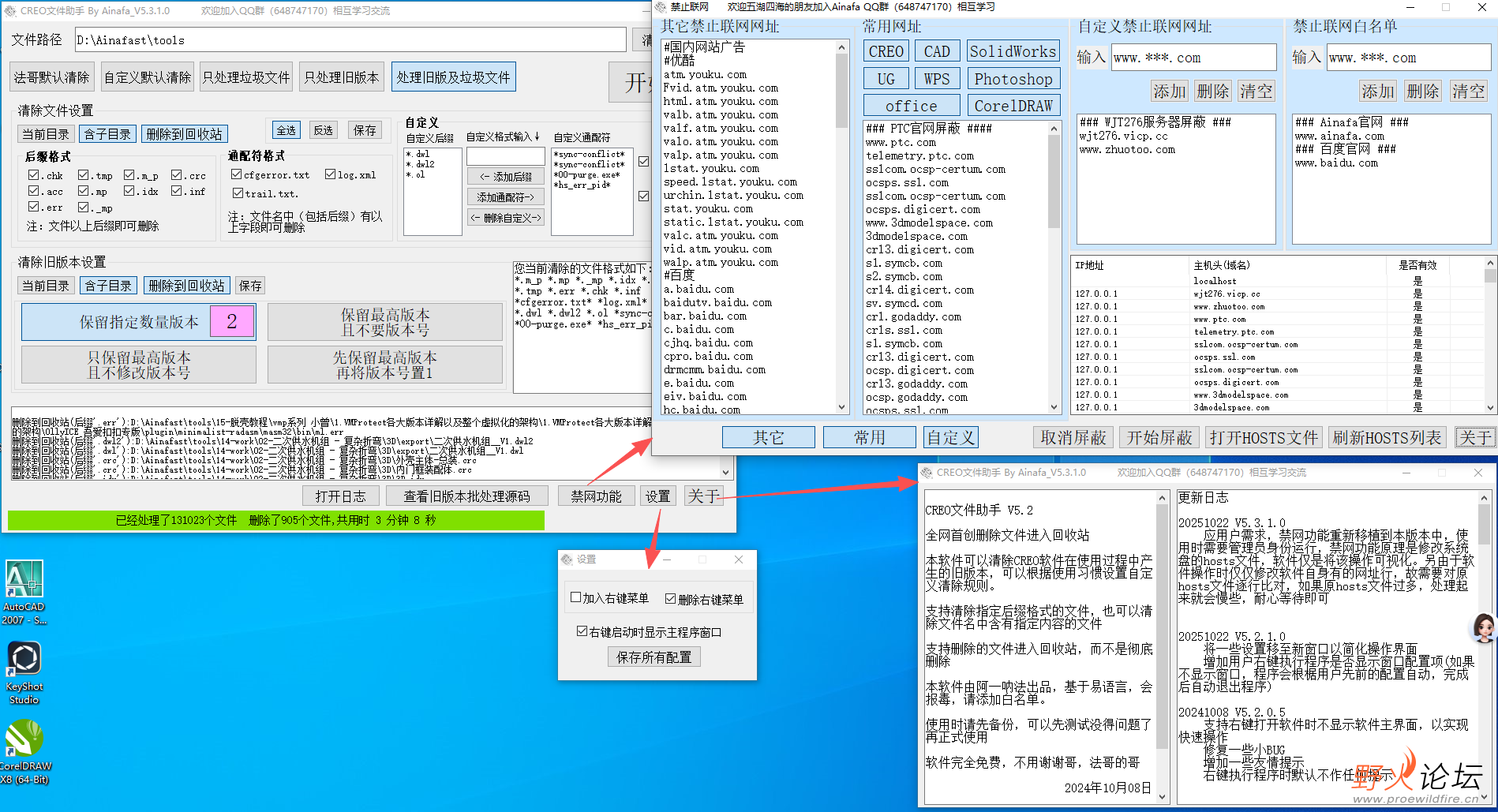Screen dimensions: 1498x812
Task: Switch to the 常用 site list tab
Action: [869, 437]
